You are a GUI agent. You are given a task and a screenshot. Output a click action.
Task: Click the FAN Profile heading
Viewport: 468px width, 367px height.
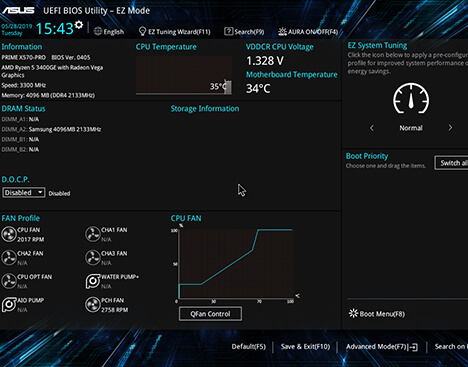[21, 218]
